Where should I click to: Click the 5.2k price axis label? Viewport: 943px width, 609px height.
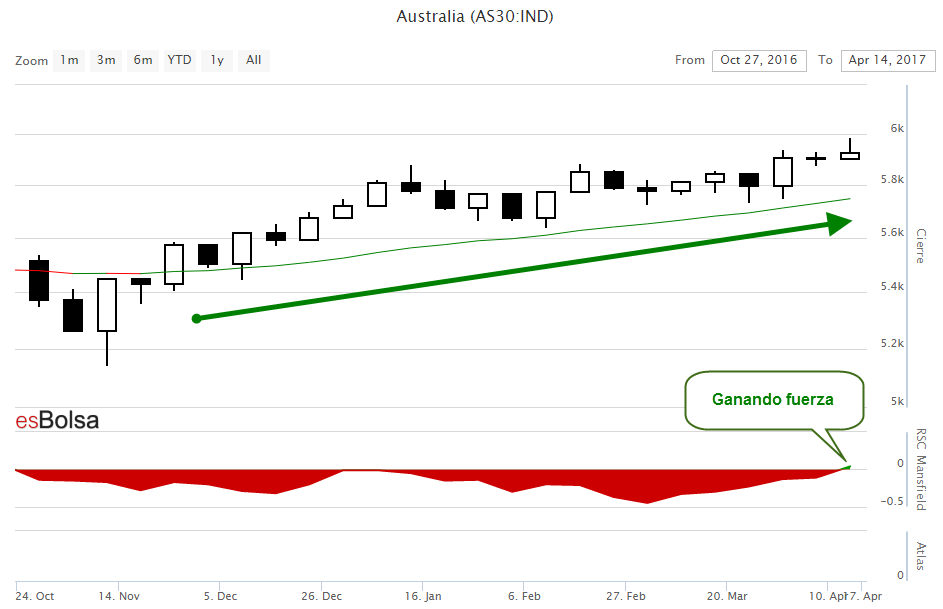pos(892,343)
